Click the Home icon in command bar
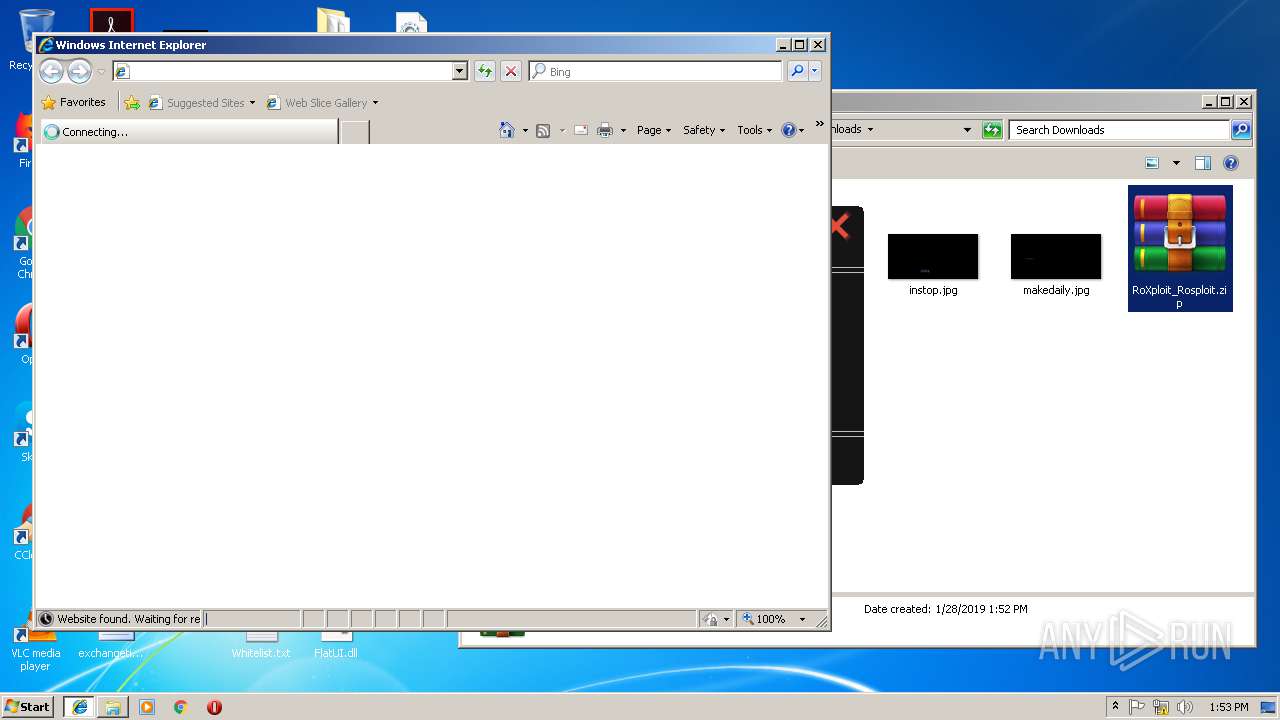The width and height of the screenshot is (1280, 720). [507, 130]
